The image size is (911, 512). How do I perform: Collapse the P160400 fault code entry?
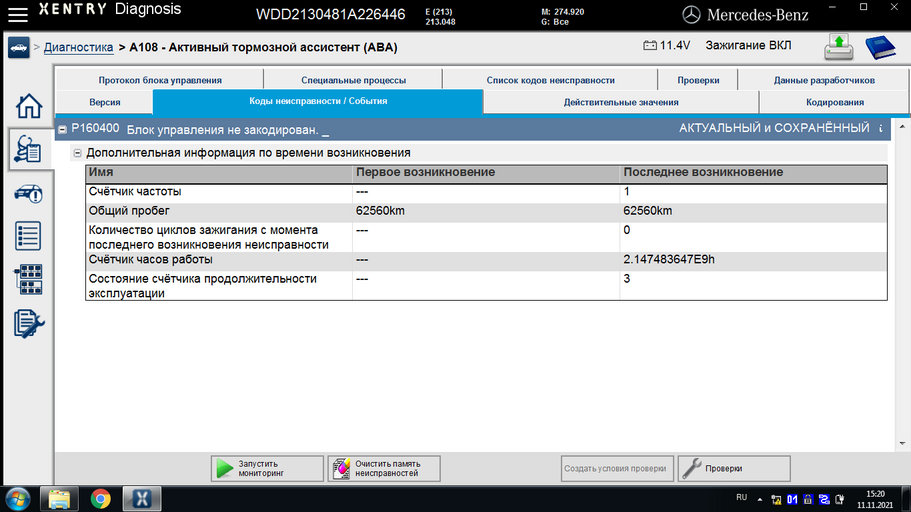pyautogui.click(x=62, y=130)
